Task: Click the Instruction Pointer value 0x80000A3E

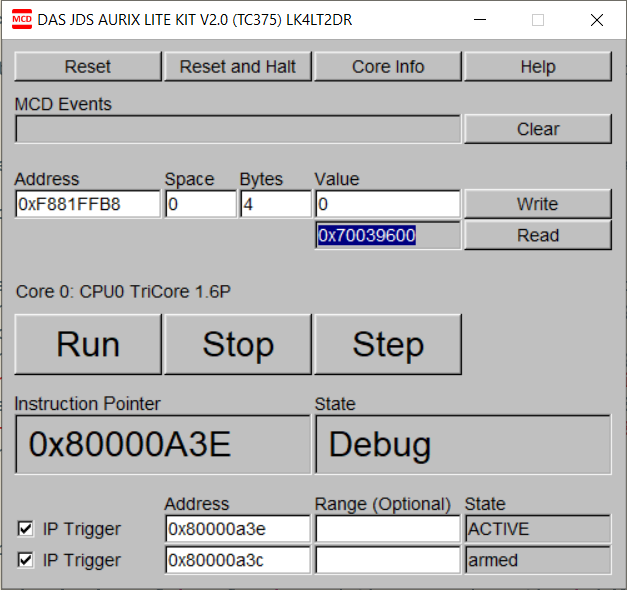Action: [163, 444]
